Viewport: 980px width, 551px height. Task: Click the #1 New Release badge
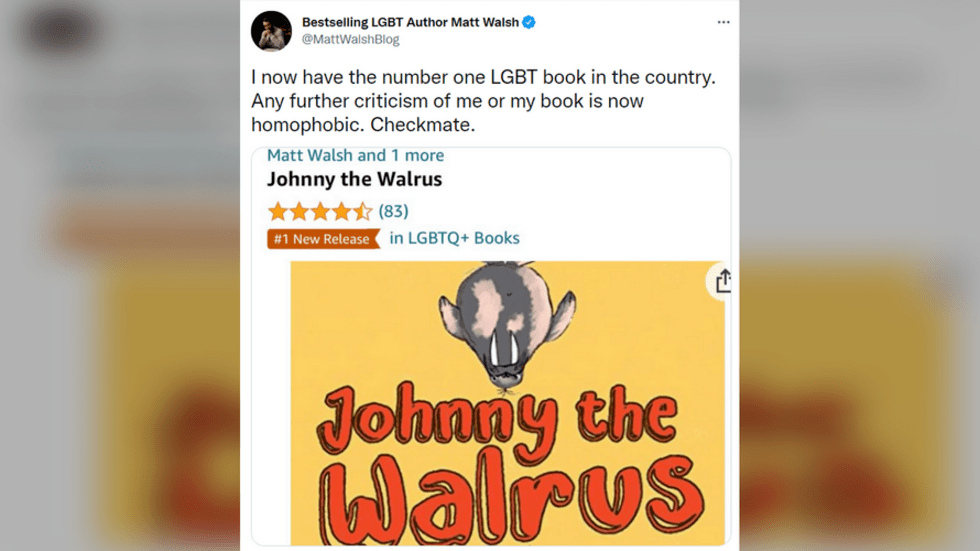[x=324, y=239]
